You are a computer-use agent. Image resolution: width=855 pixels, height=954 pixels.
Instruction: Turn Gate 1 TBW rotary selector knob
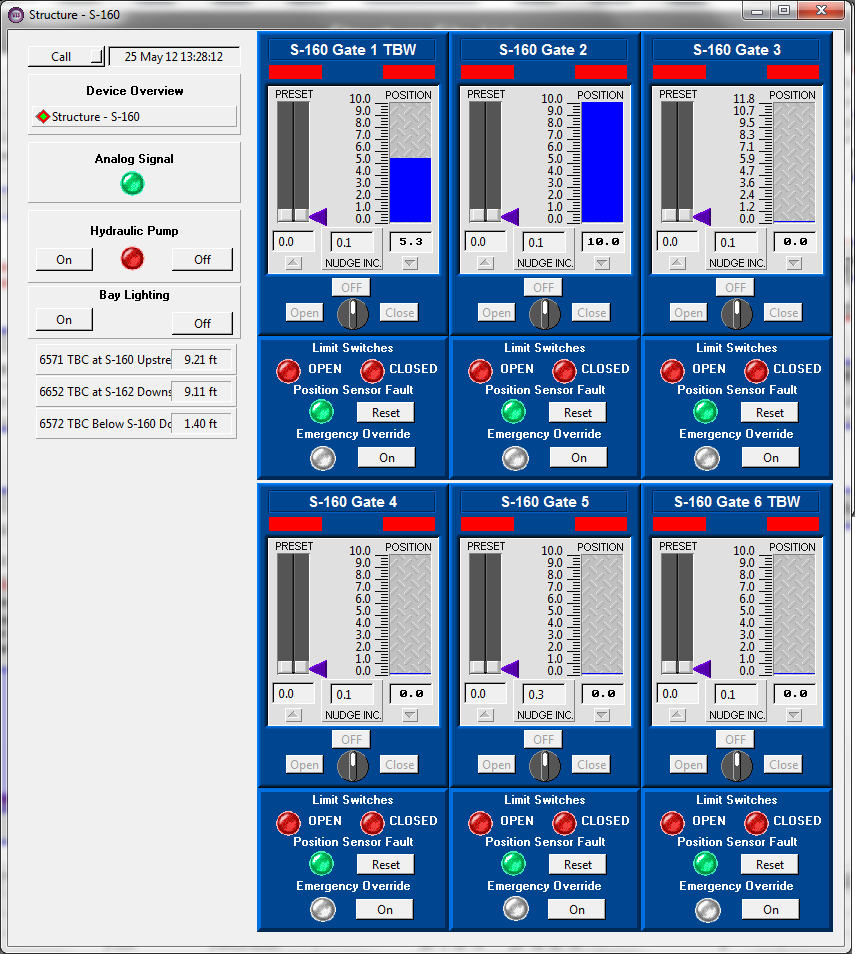pyautogui.click(x=353, y=313)
